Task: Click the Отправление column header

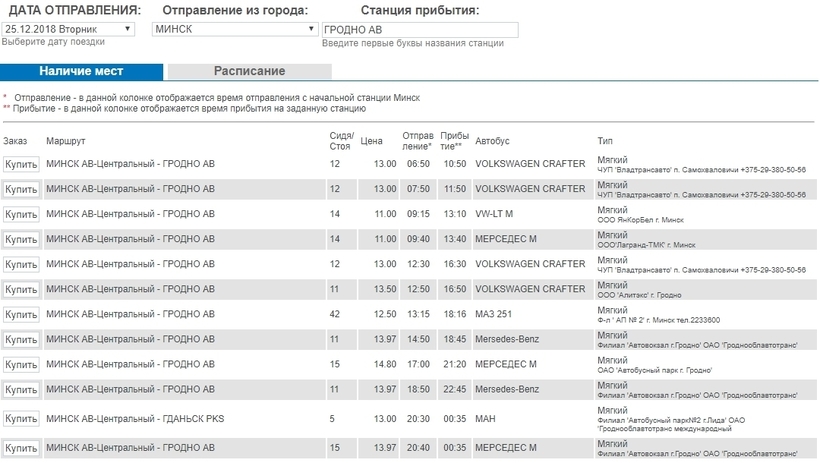Action: (x=418, y=141)
